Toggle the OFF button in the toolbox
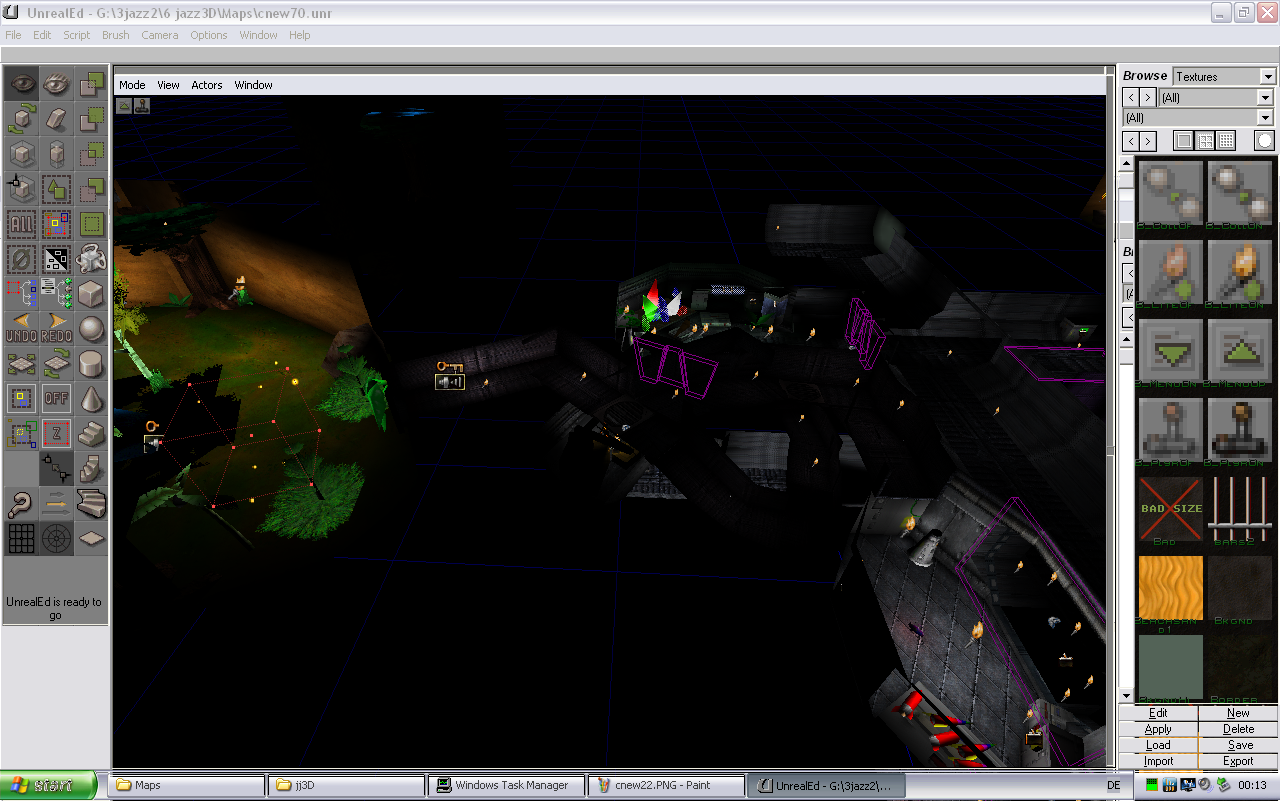Image resolution: width=1280 pixels, height=801 pixels. [x=57, y=399]
